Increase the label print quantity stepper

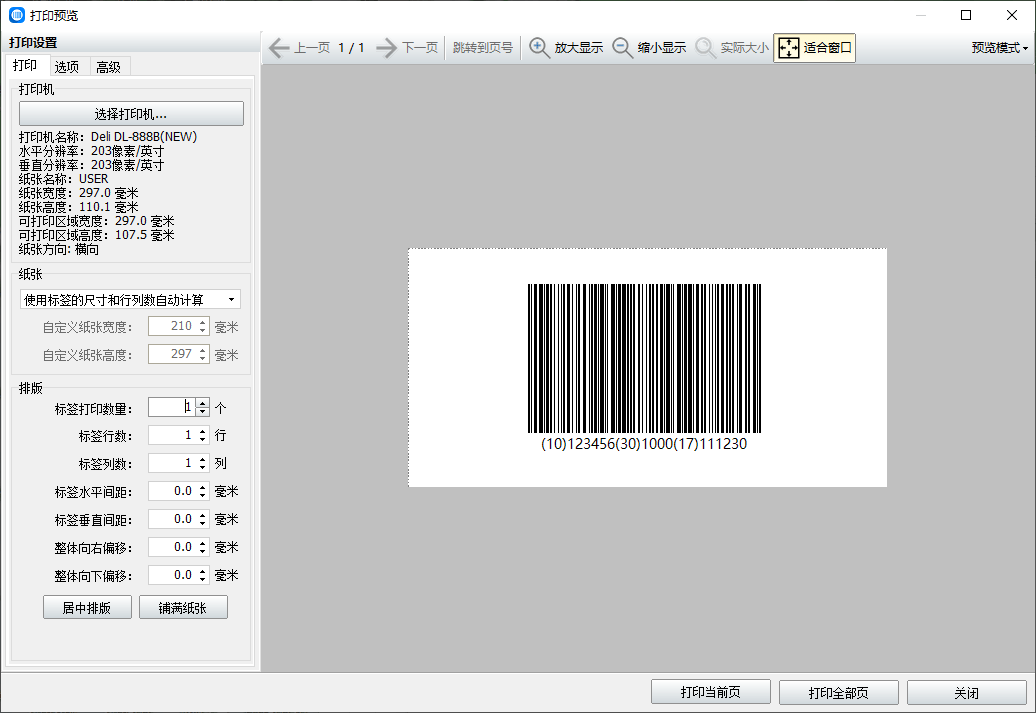203,403
